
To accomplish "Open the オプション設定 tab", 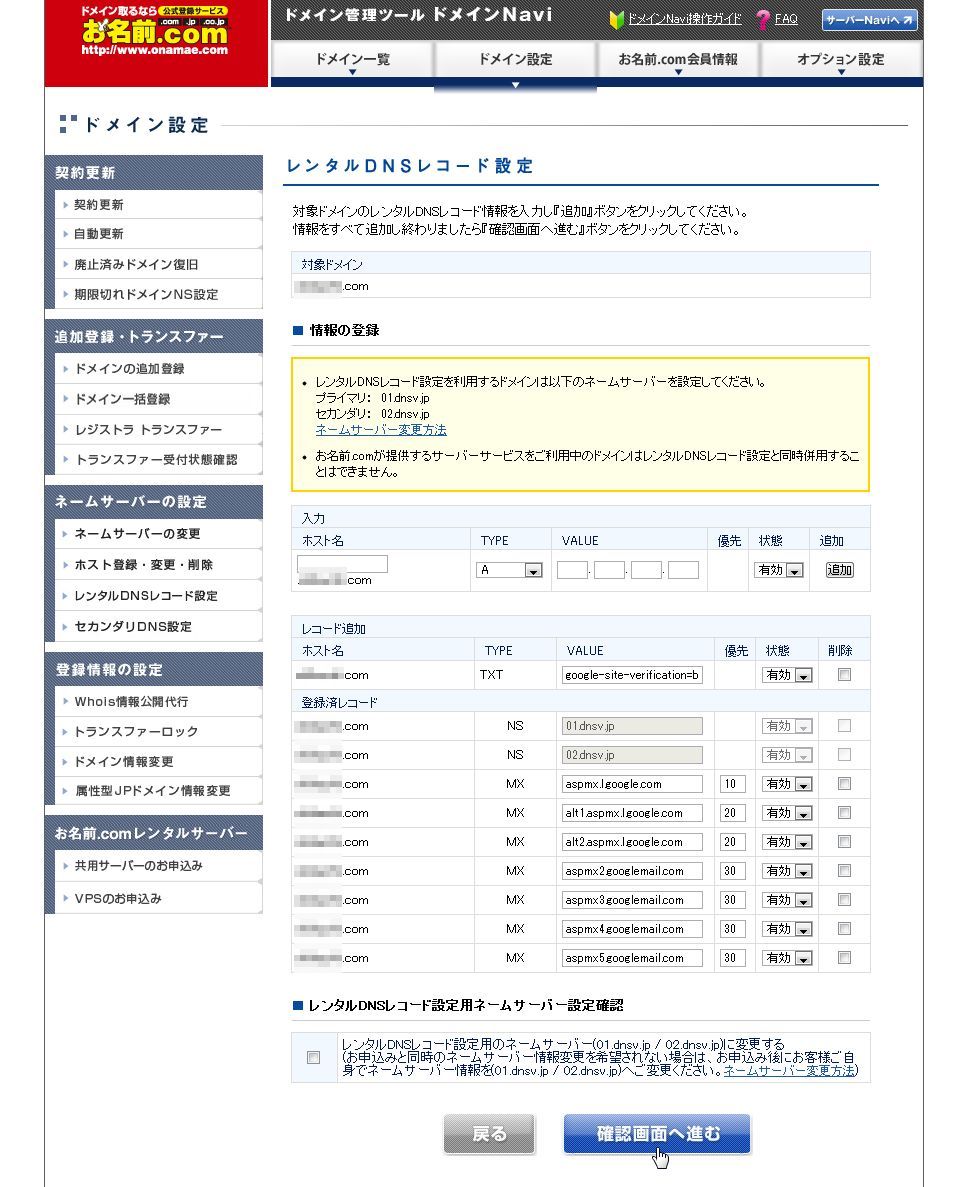I will click(x=841, y=60).
